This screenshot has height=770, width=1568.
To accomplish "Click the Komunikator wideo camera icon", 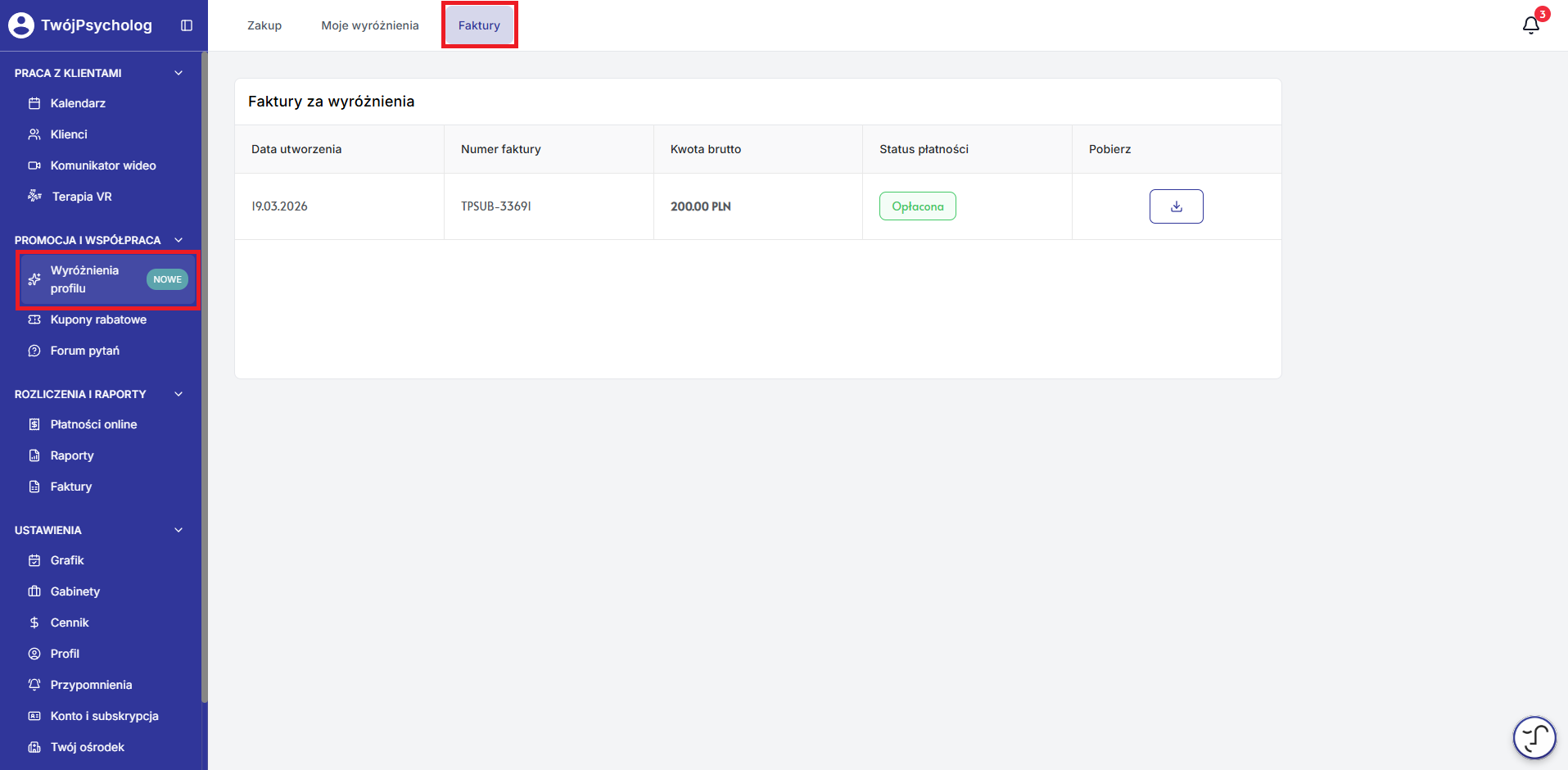I will pyautogui.click(x=34, y=165).
